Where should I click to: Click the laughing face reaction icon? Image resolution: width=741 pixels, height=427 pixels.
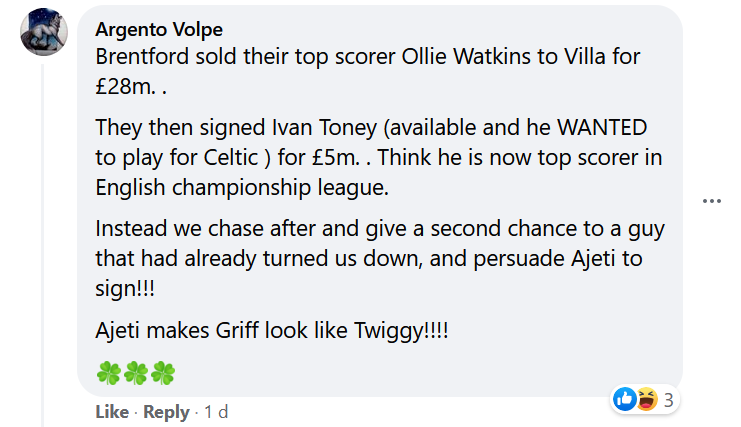point(646,400)
